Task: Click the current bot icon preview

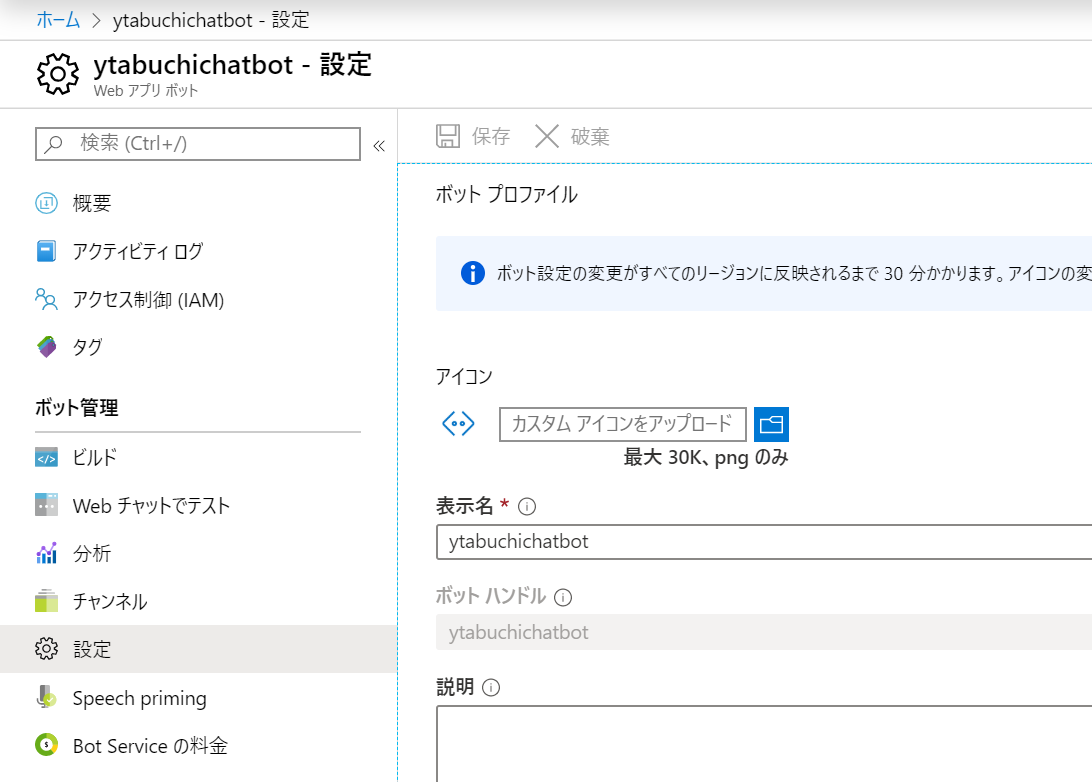Action: click(x=458, y=423)
